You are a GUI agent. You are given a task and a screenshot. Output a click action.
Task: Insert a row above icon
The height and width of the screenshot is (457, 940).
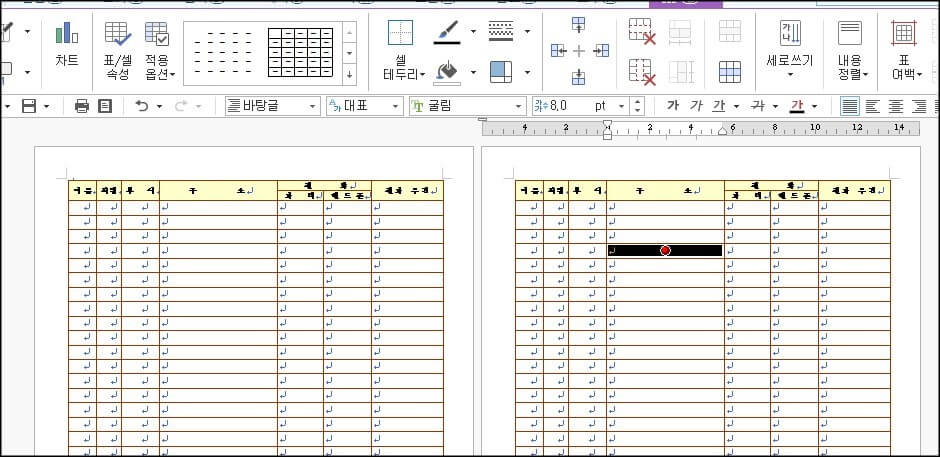(x=579, y=25)
